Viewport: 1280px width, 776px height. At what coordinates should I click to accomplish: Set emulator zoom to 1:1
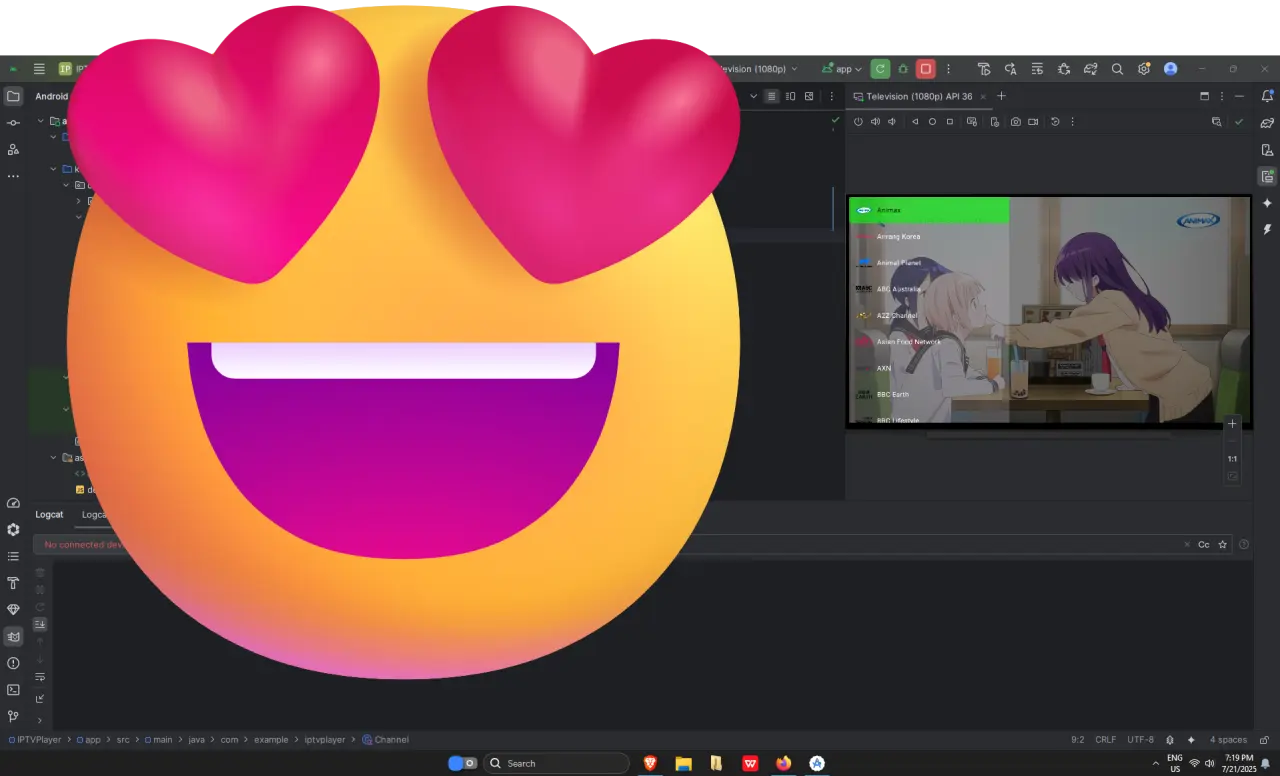click(x=1233, y=459)
